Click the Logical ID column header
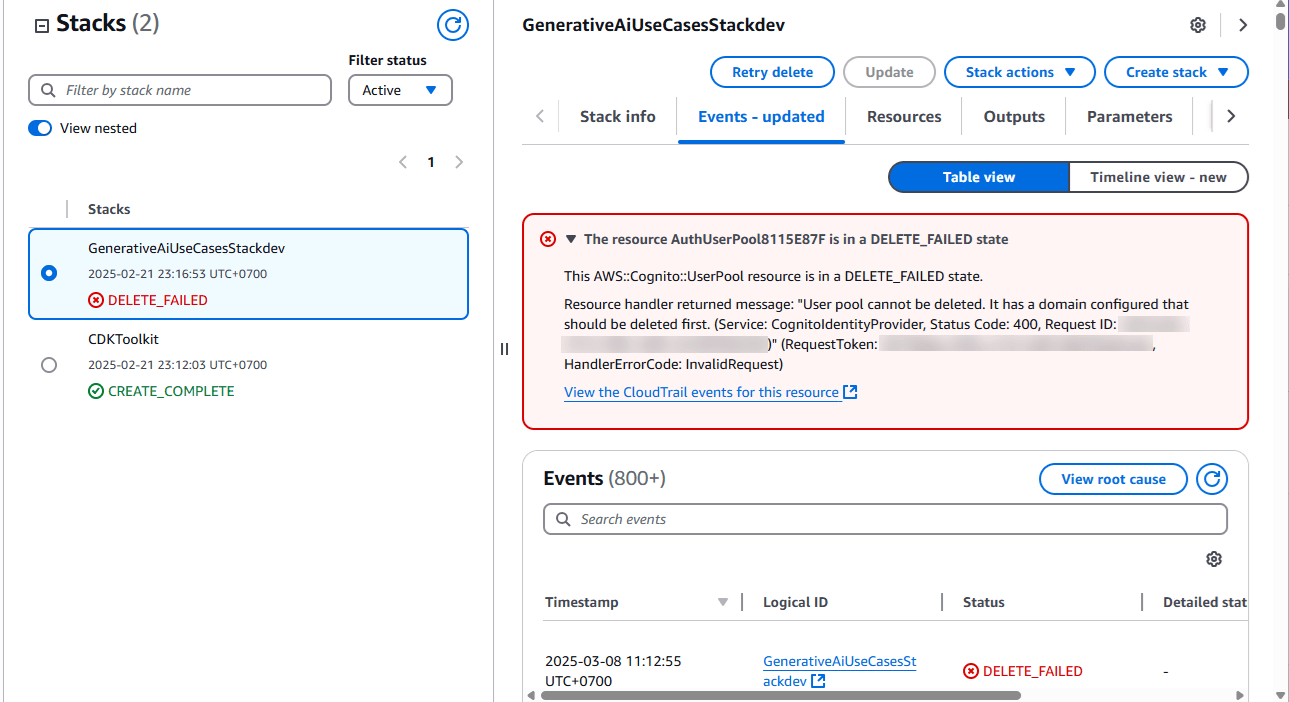1289x702 pixels. [795, 602]
